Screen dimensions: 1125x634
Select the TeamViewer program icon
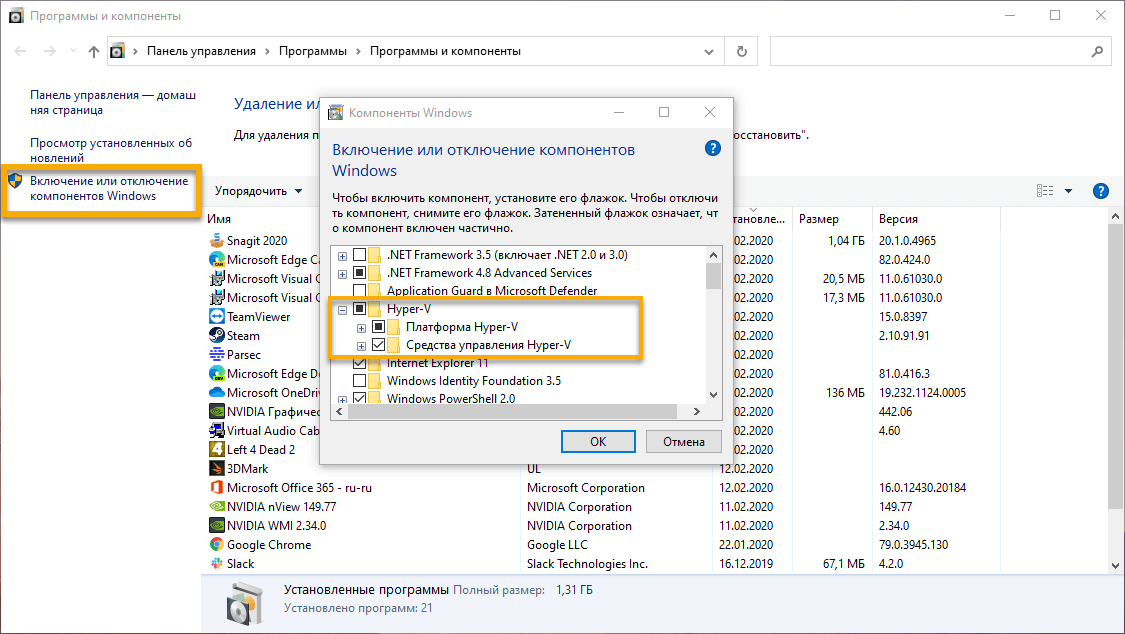point(218,316)
